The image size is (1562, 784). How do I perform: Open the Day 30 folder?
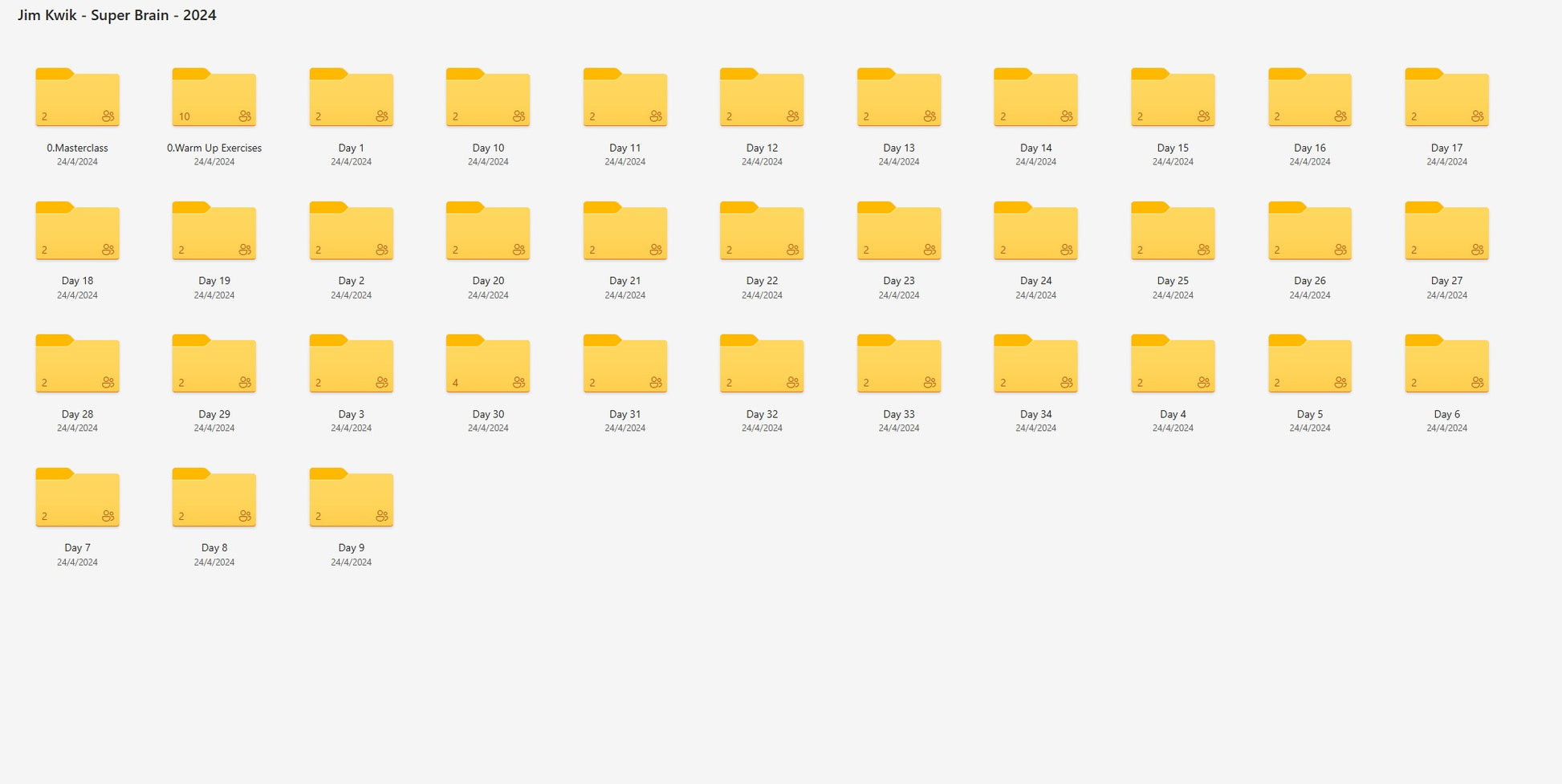pyautogui.click(x=487, y=364)
